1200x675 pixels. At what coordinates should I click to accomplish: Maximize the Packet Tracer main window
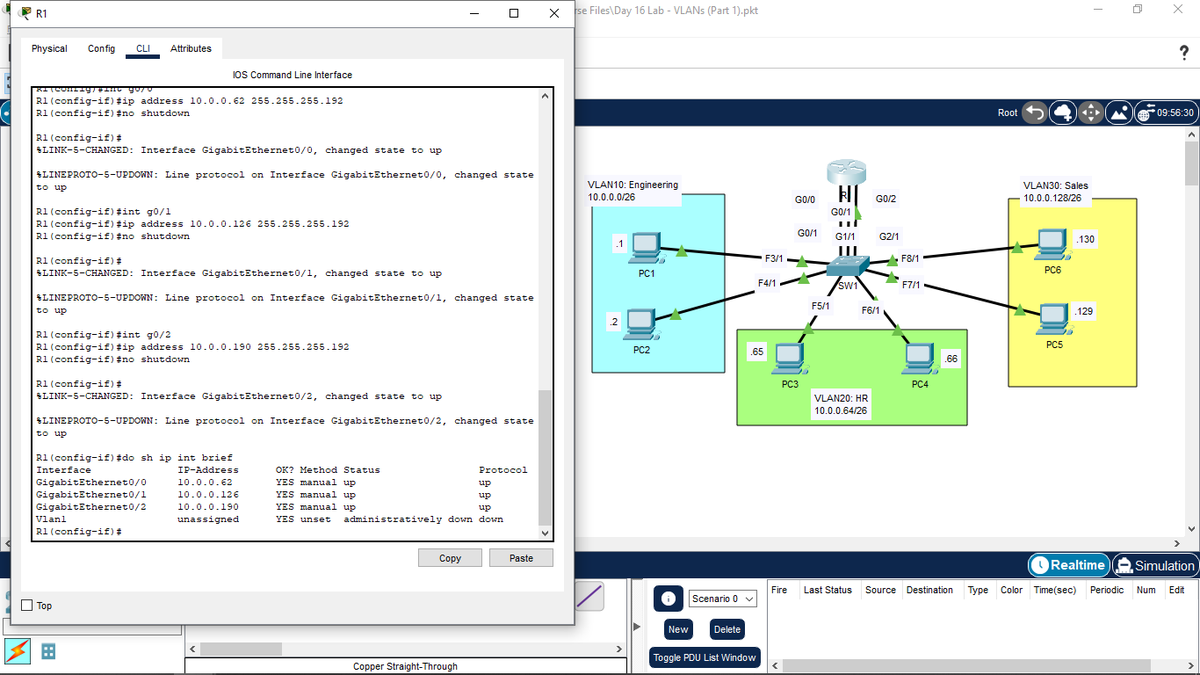tap(1137, 10)
